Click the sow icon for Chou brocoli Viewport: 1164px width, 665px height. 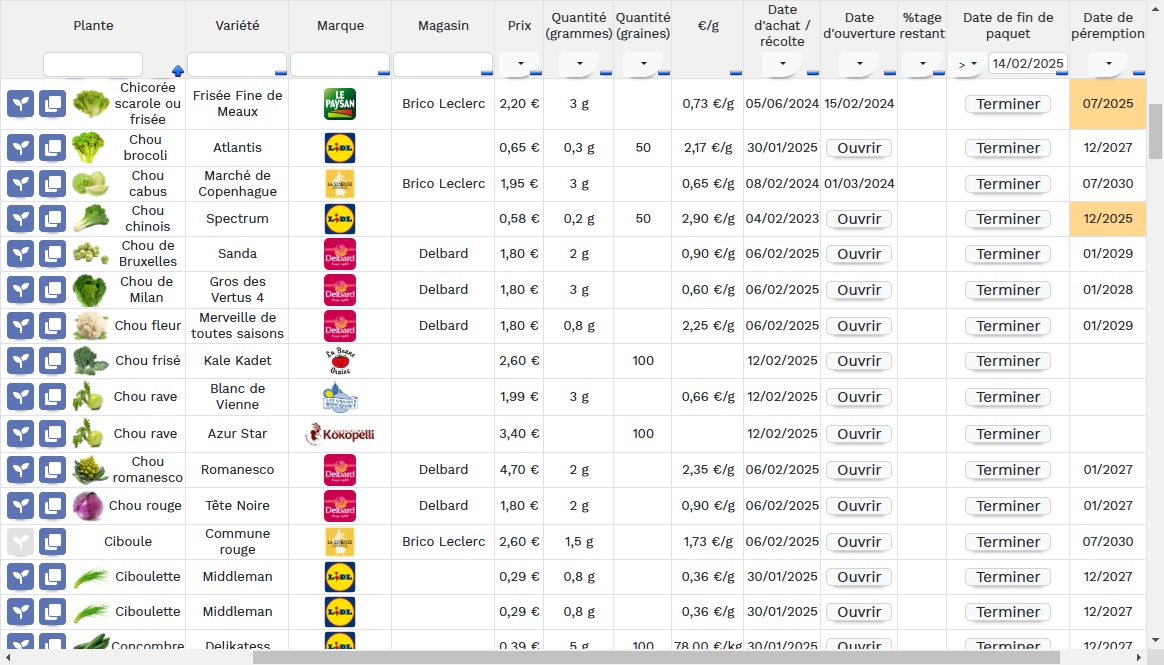pos(21,148)
